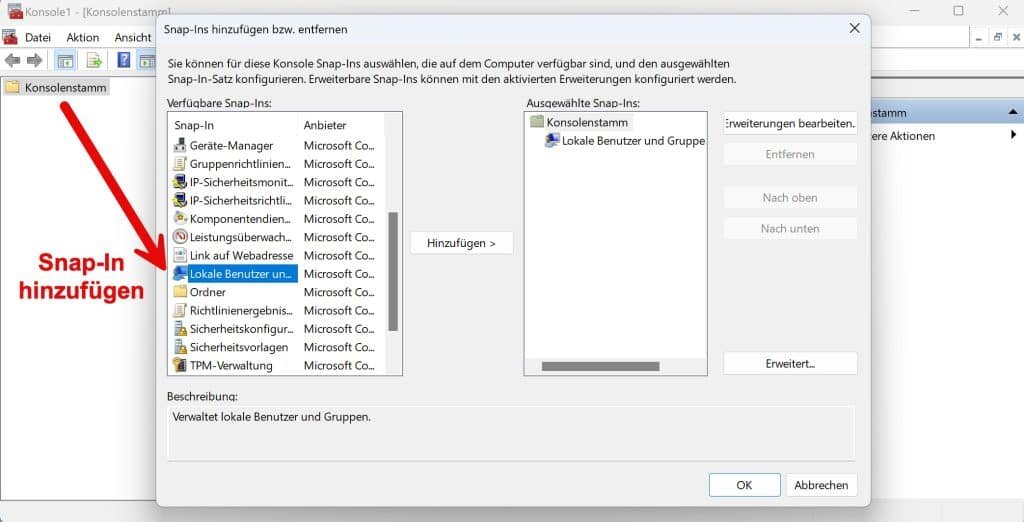Select the Leistungsüberwachung snap-in icon
Screen dimensions: 1024x522
point(180,237)
